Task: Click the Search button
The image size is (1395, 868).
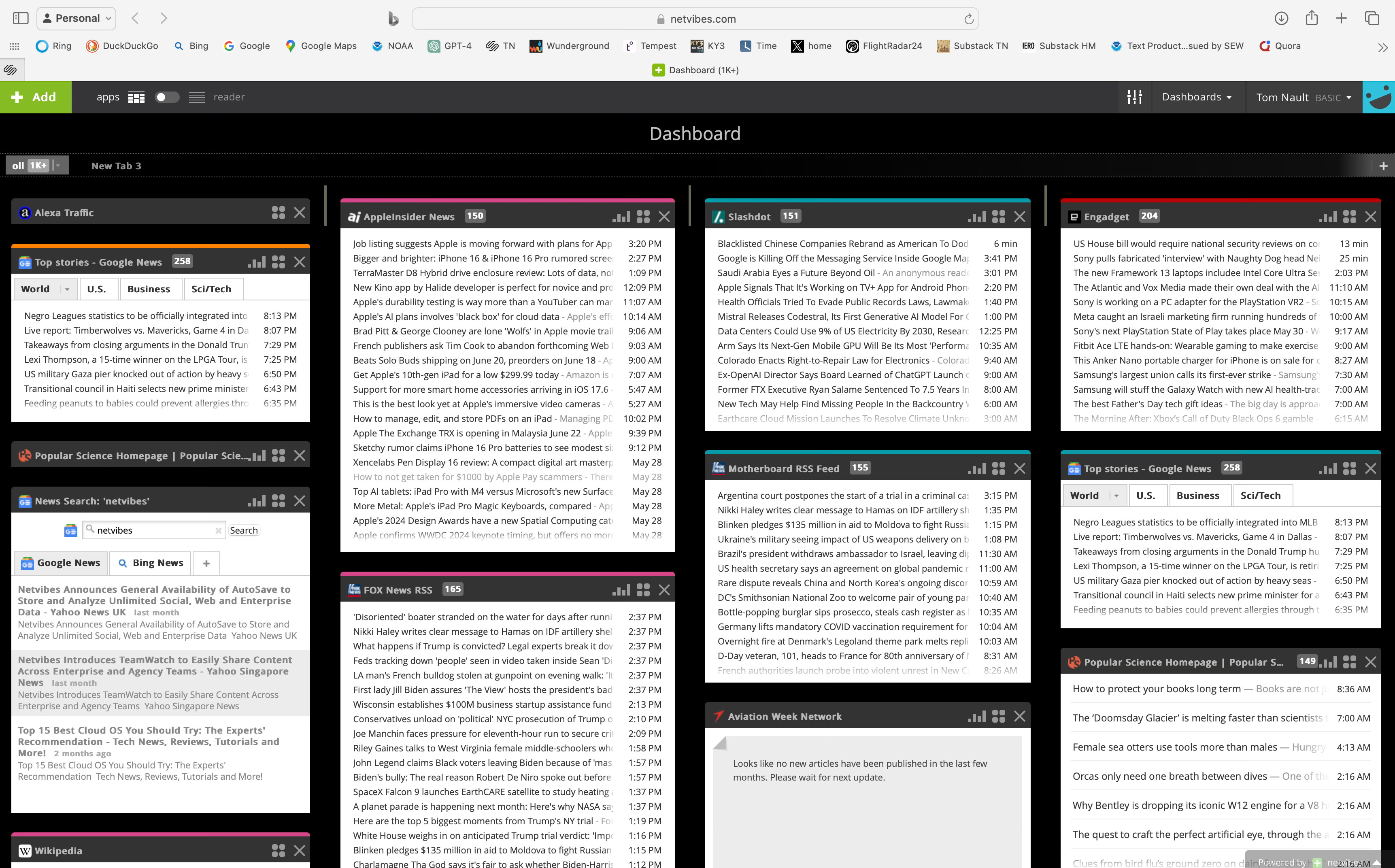Action: 244,530
